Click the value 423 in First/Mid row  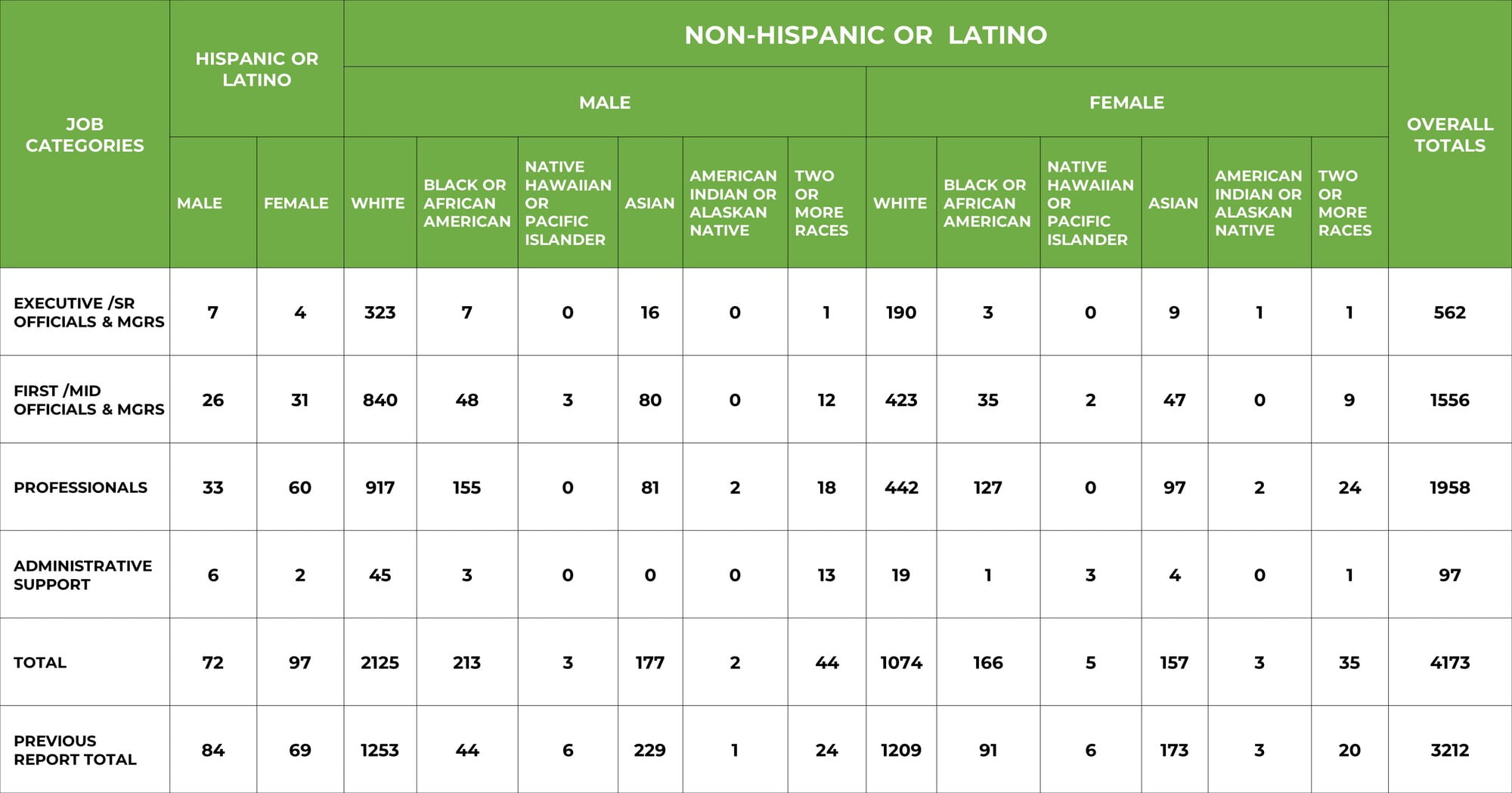click(901, 400)
